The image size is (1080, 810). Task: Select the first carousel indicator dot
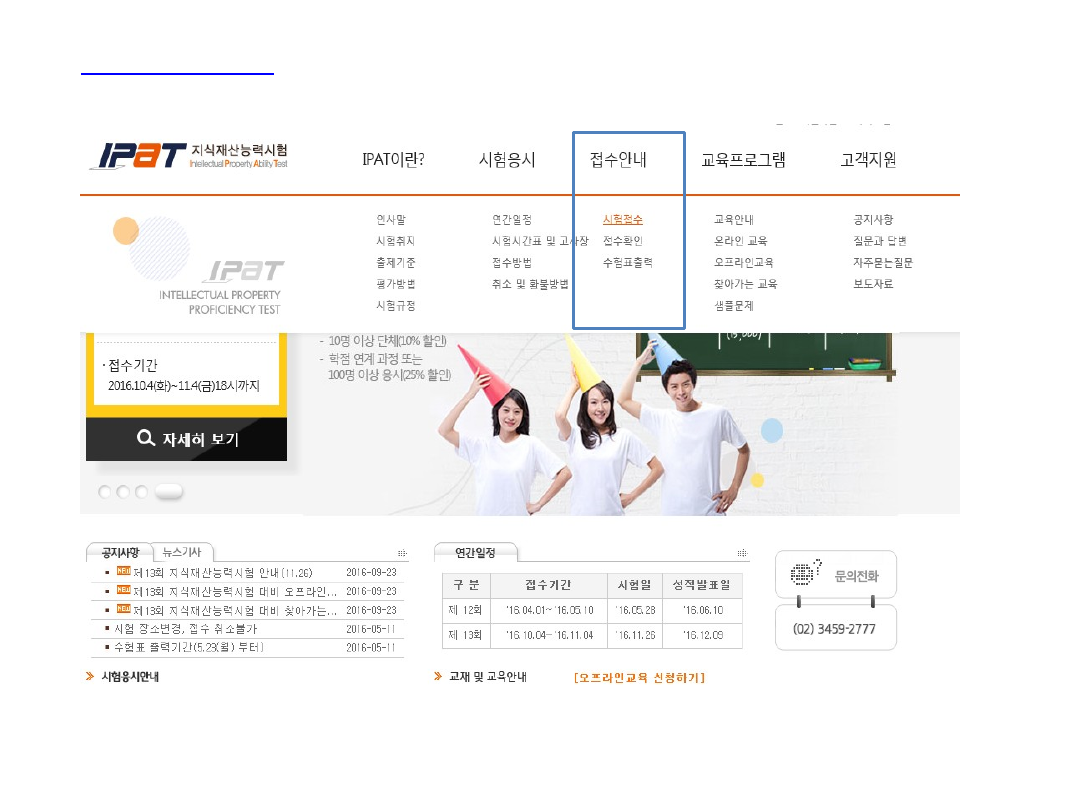point(105,491)
